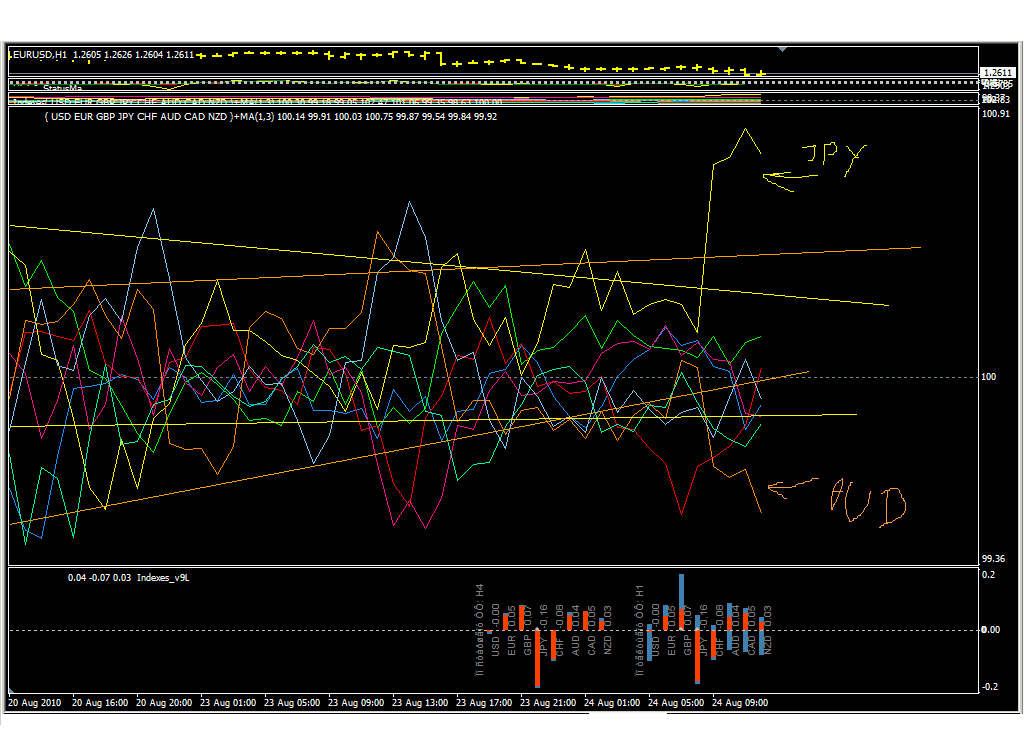Click the 23 Aug 05:00 time label
1024x738 pixels.
coord(292,703)
